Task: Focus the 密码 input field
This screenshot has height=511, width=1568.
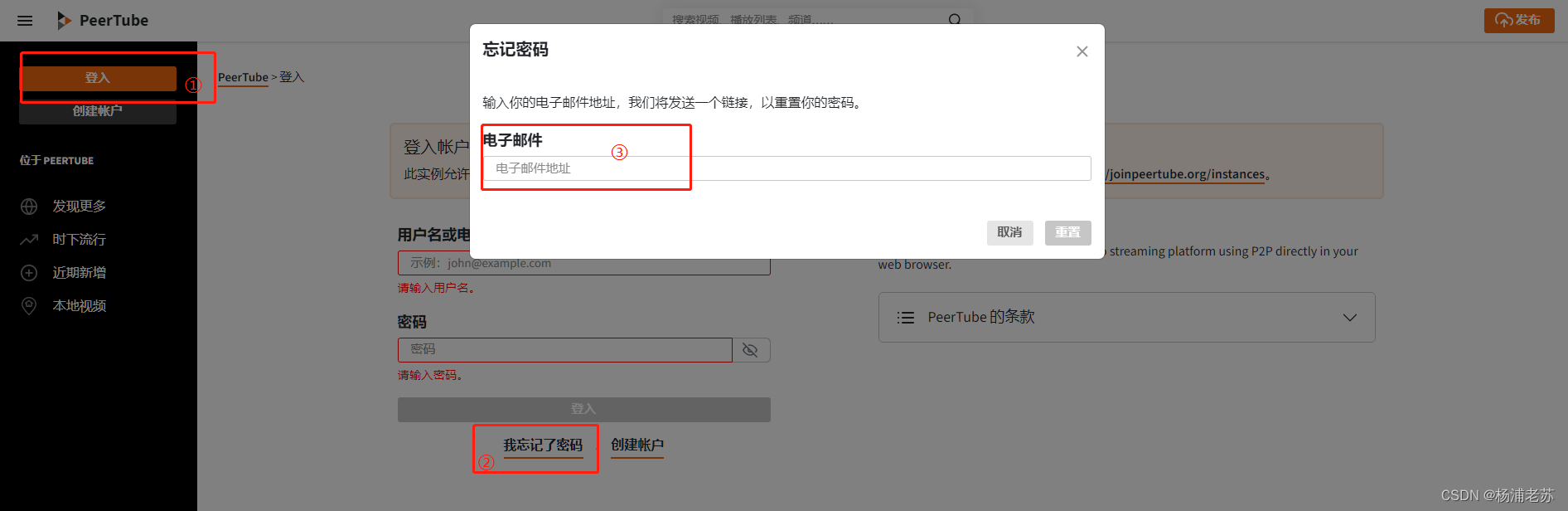Action: click(x=565, y=350)
